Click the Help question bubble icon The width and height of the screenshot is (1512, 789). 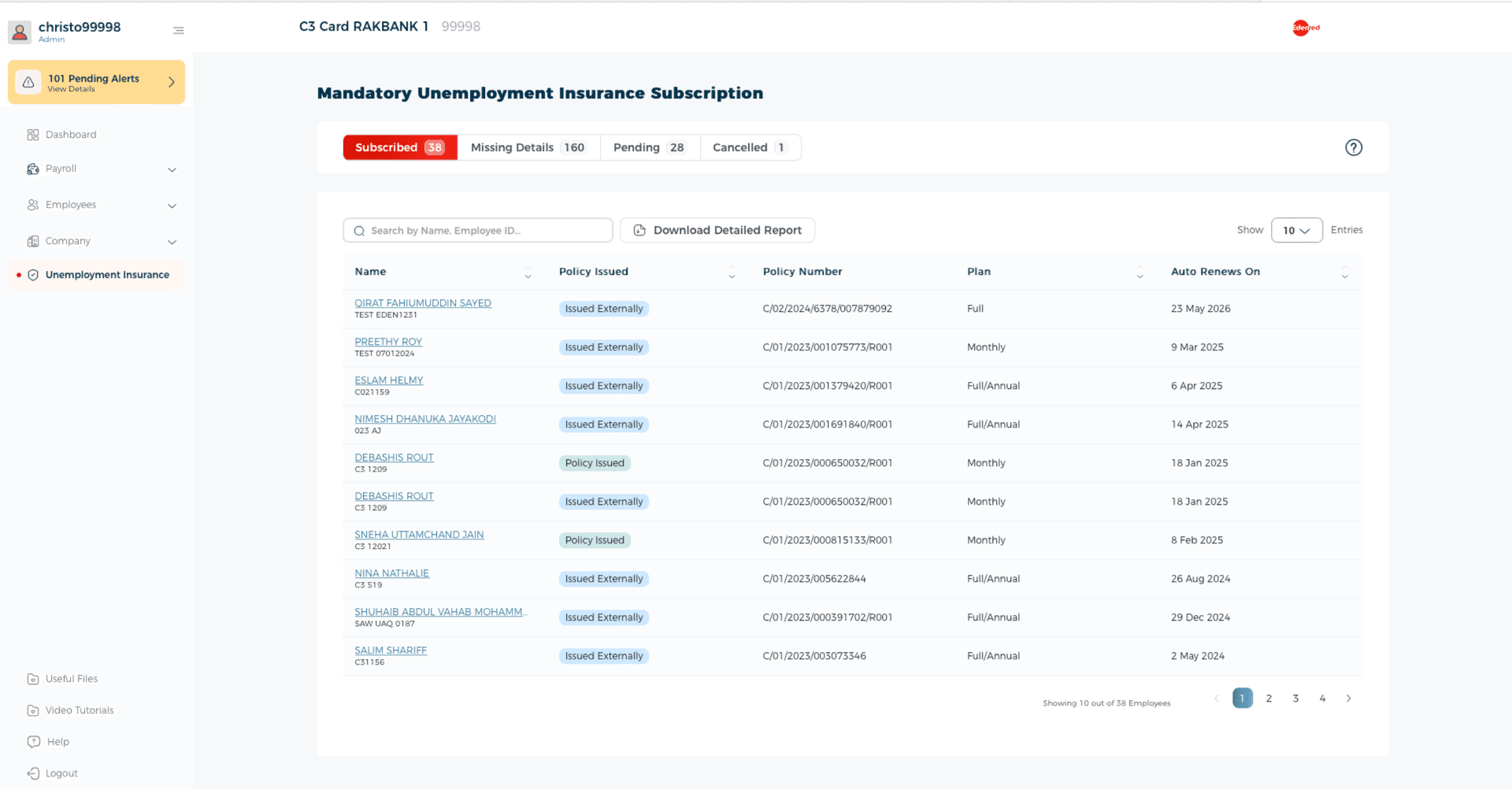tap(33, 742)
